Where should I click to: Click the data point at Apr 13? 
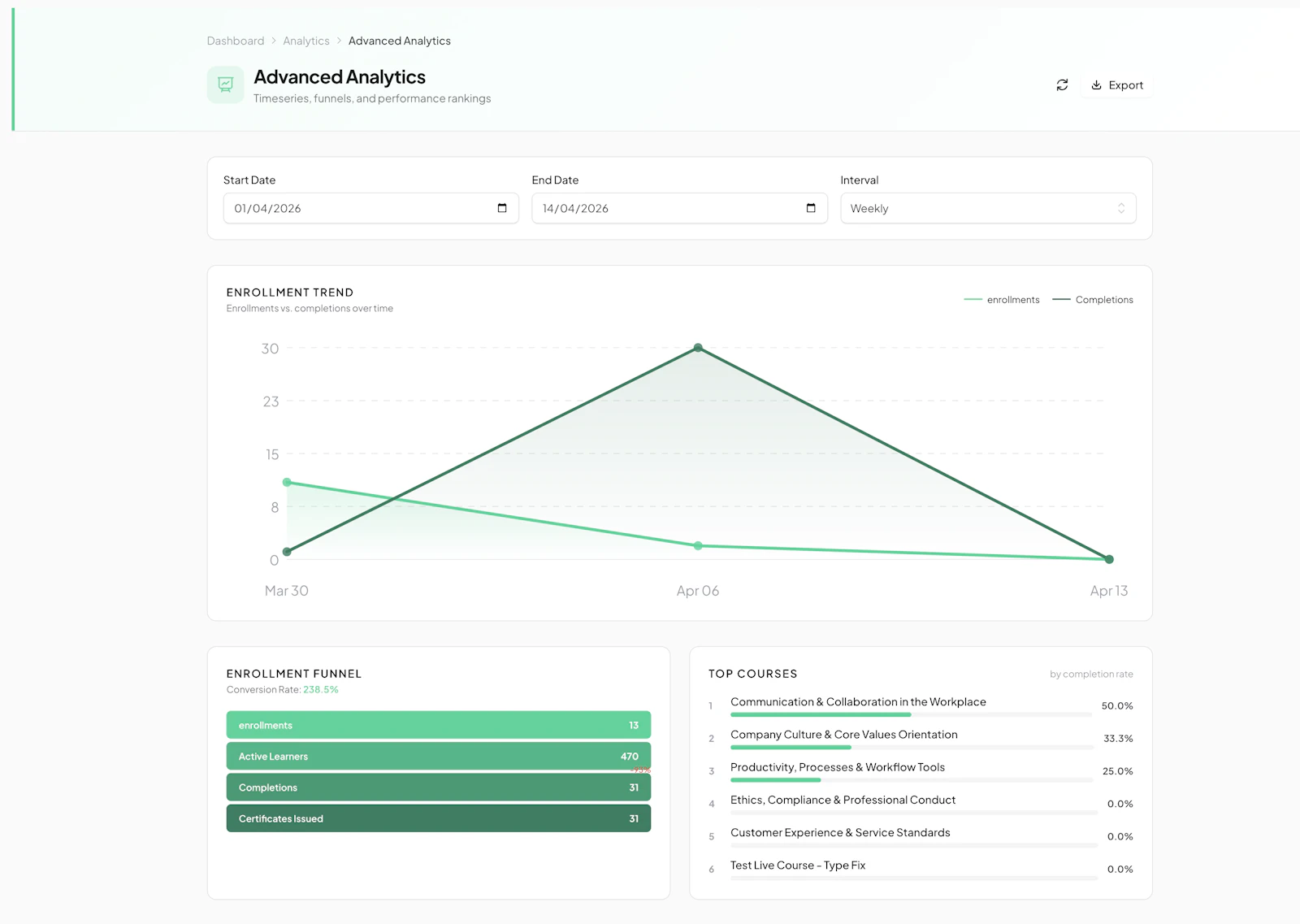coord(1108,559)
